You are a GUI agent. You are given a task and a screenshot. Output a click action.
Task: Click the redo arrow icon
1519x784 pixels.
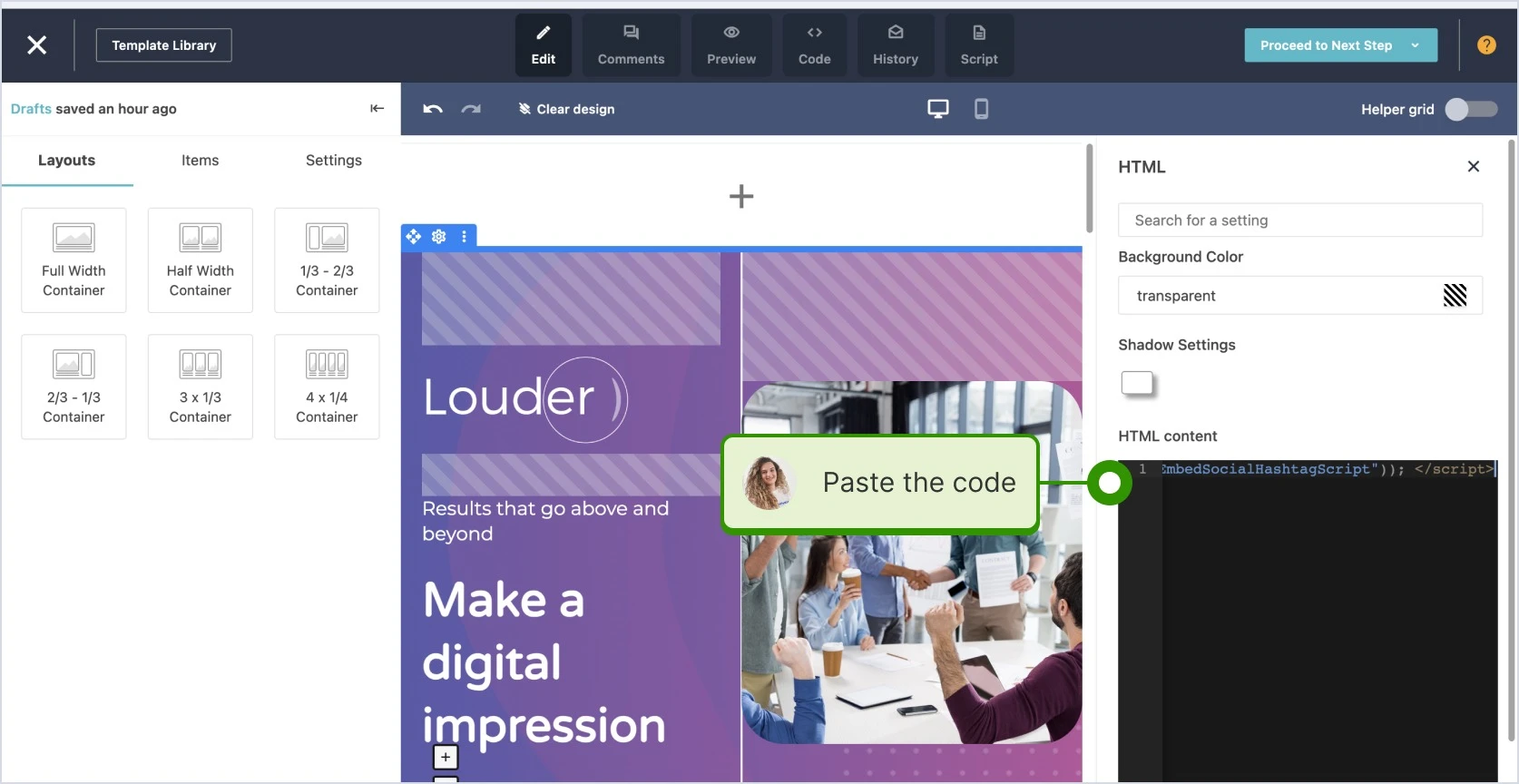(471, 109)
